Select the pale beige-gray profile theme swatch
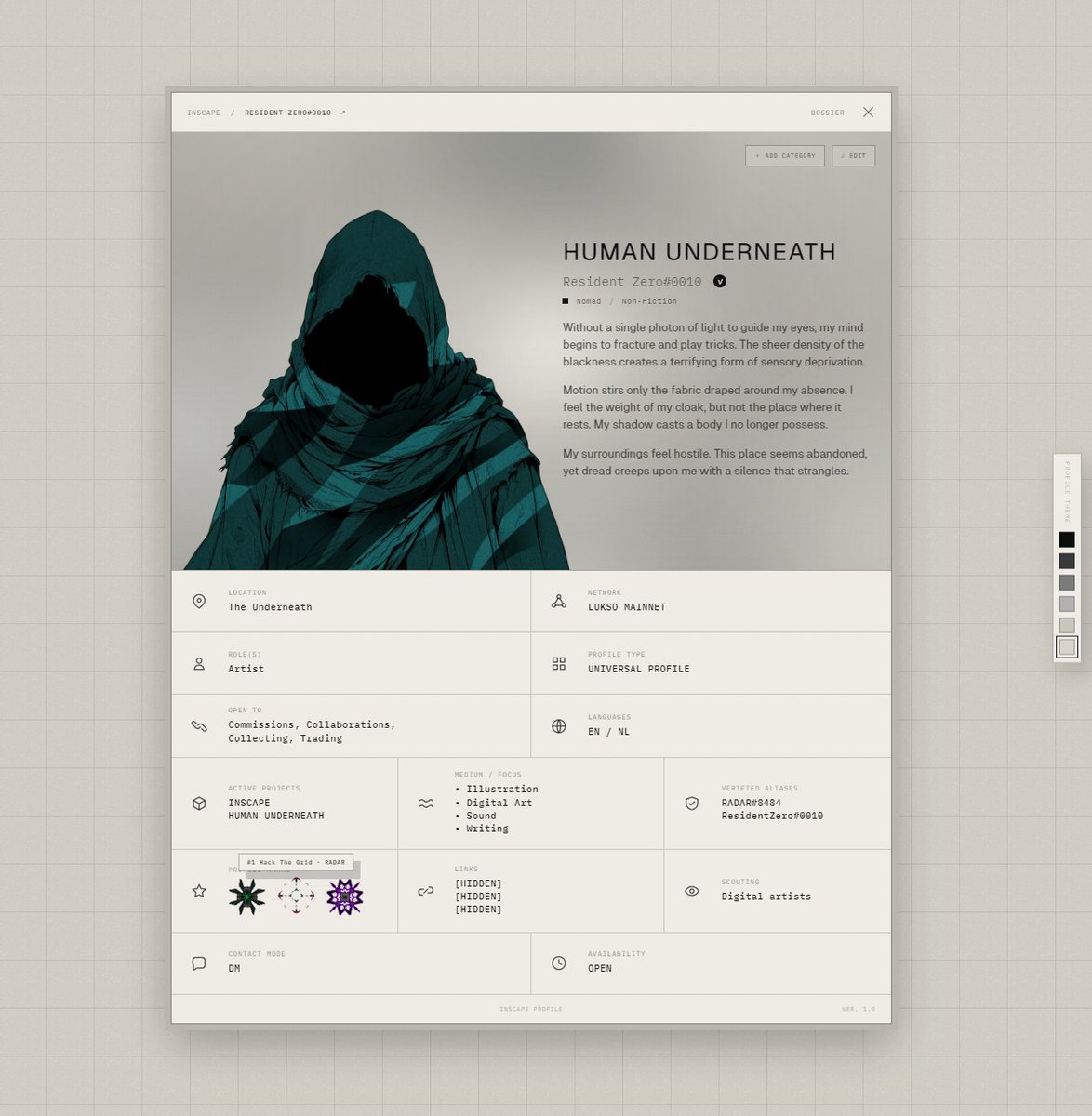 pos(1067,625)
